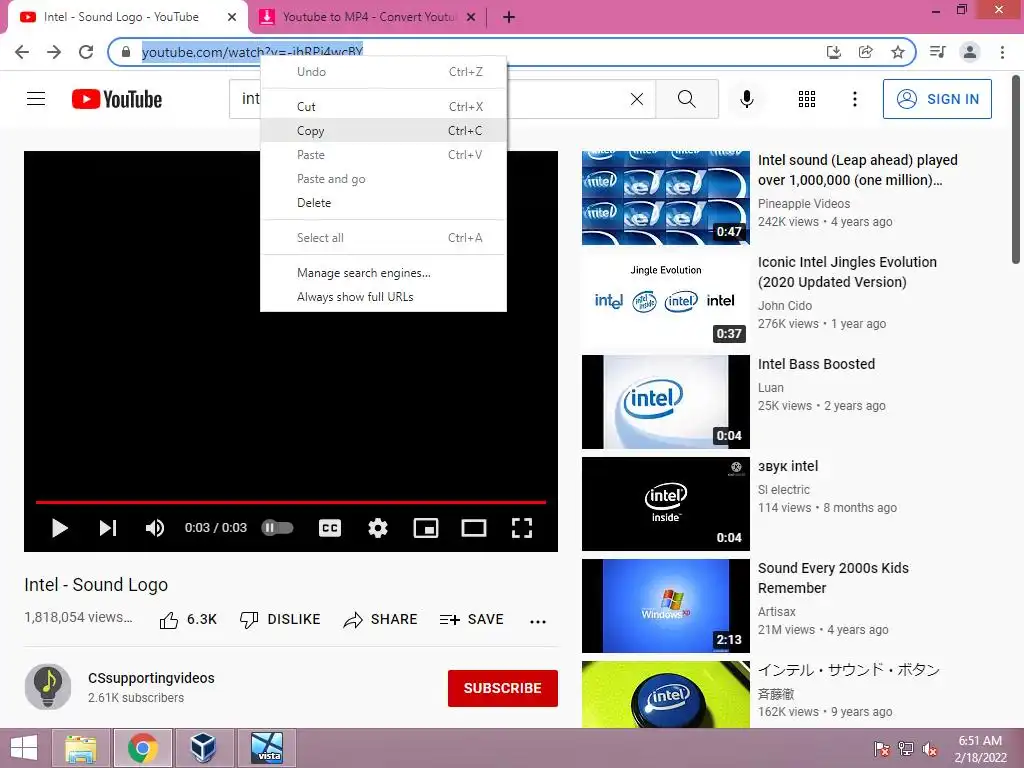1024x768 pixels.
Task: Play the video with the play button
Action: point(59,528)
